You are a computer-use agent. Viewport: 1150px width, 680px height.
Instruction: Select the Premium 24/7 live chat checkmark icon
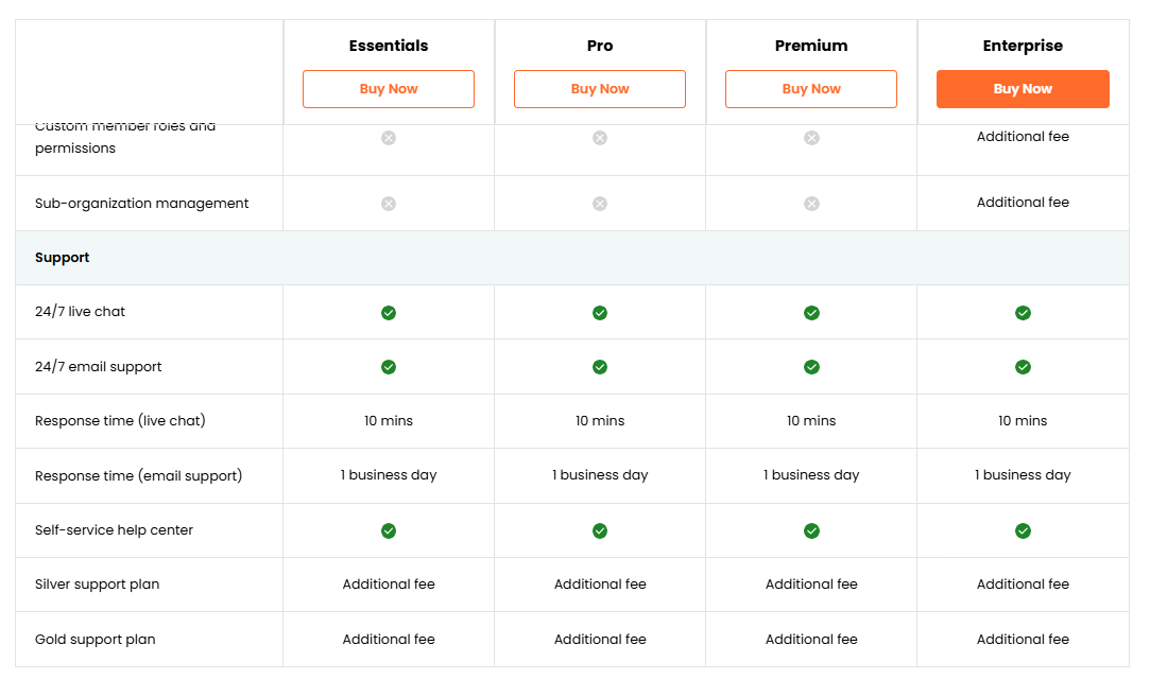coord(811,312)
